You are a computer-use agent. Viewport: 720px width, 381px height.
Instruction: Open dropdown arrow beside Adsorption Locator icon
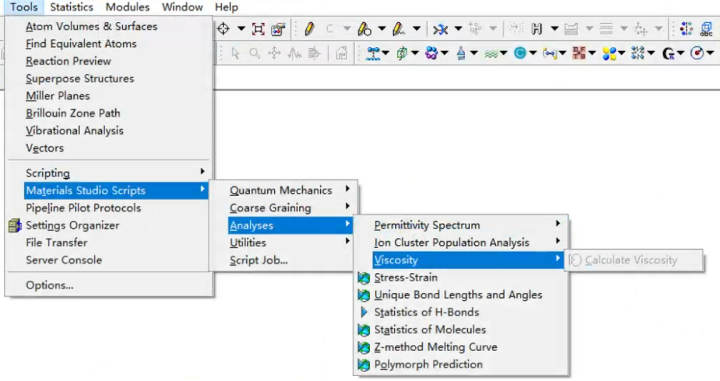(x=386, y=54)
